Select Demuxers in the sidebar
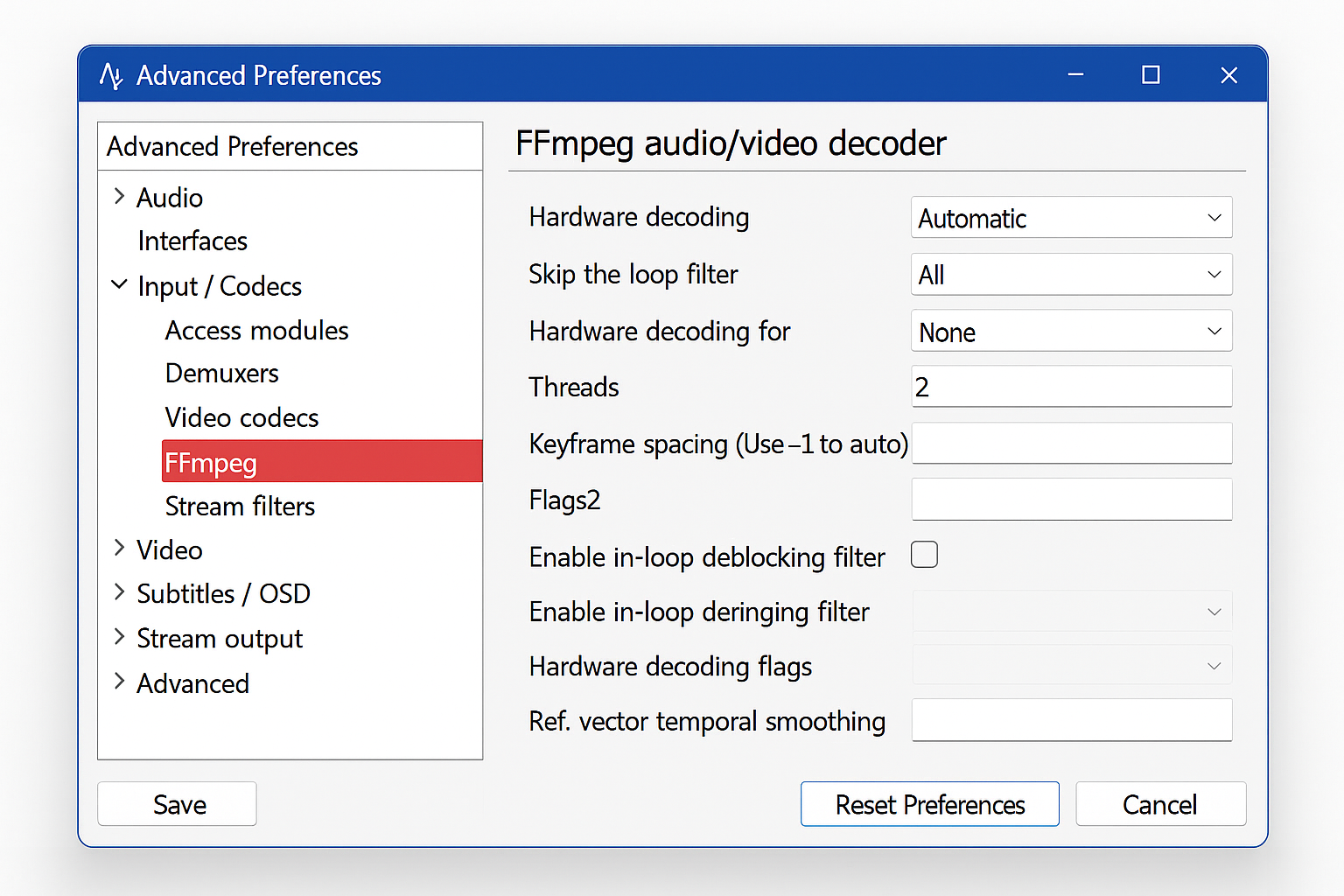Viewport: 1344px width, 896px height. [221, 373]
